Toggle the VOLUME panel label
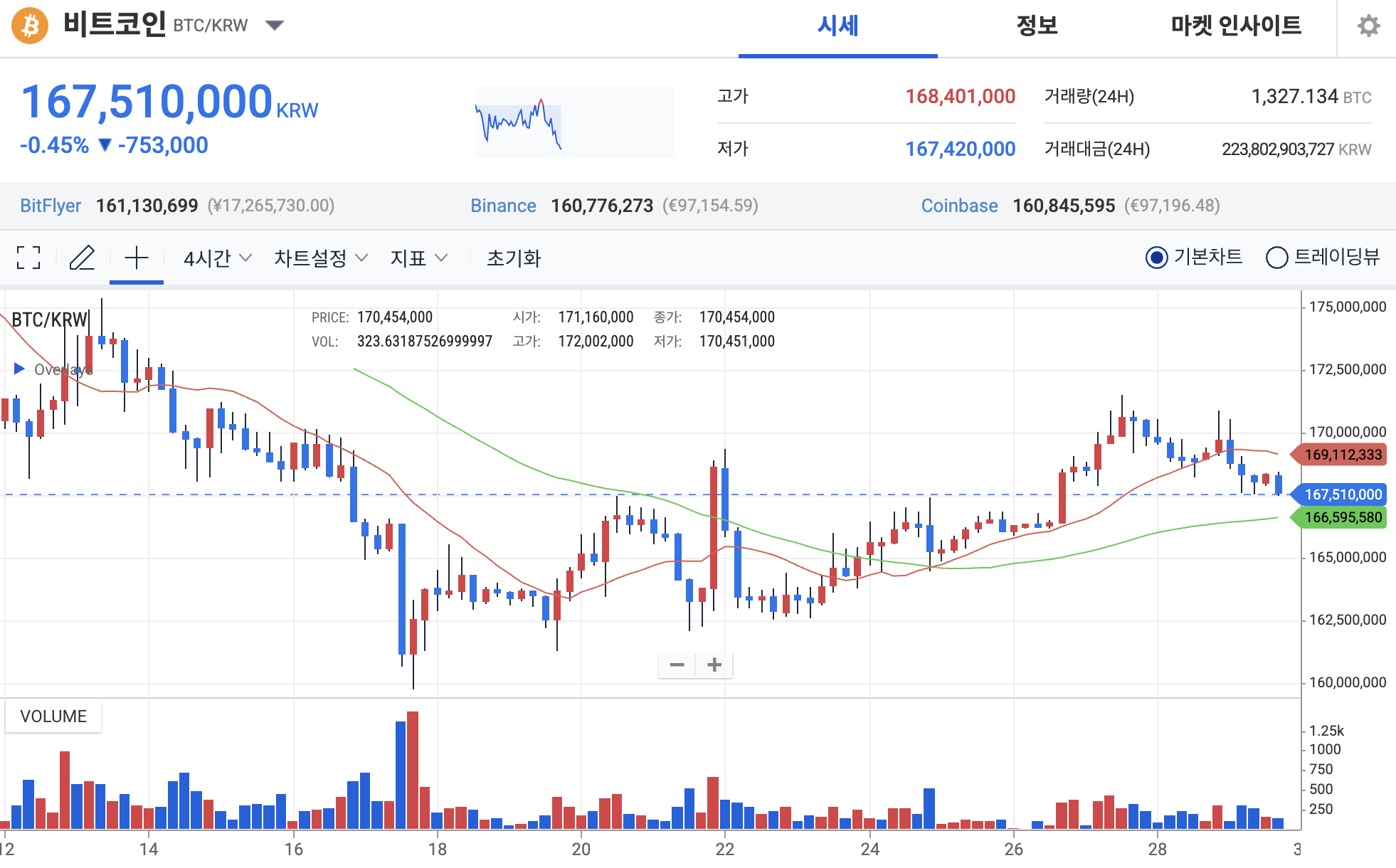The width and height of the screenshot is (1396, 868). 53,716
